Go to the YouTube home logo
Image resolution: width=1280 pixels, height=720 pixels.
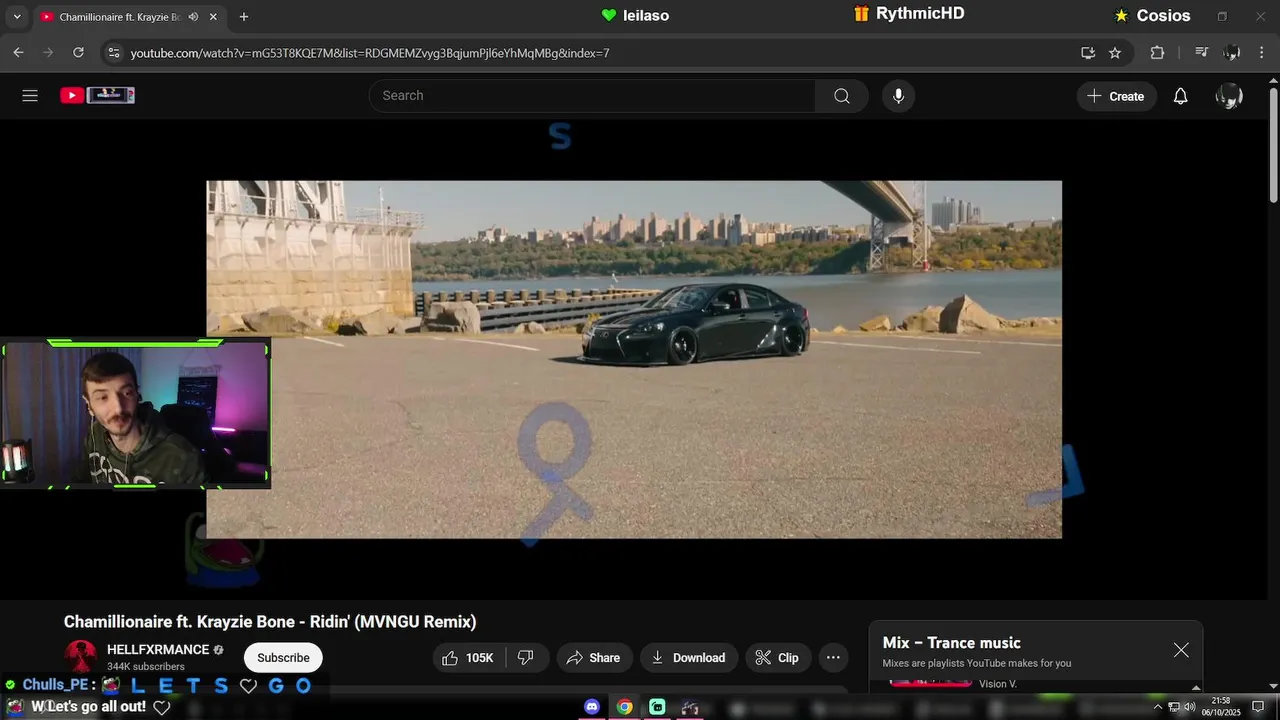coord(97,95)
